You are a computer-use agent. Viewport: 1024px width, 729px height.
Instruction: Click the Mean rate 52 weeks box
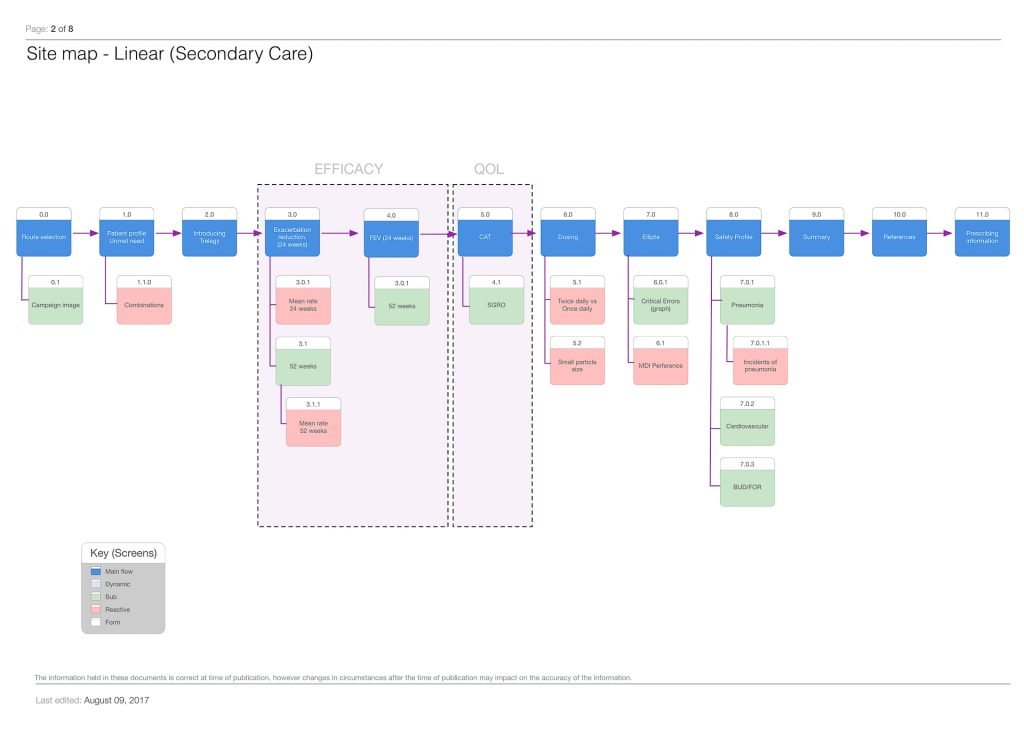(x=313, y=425)
